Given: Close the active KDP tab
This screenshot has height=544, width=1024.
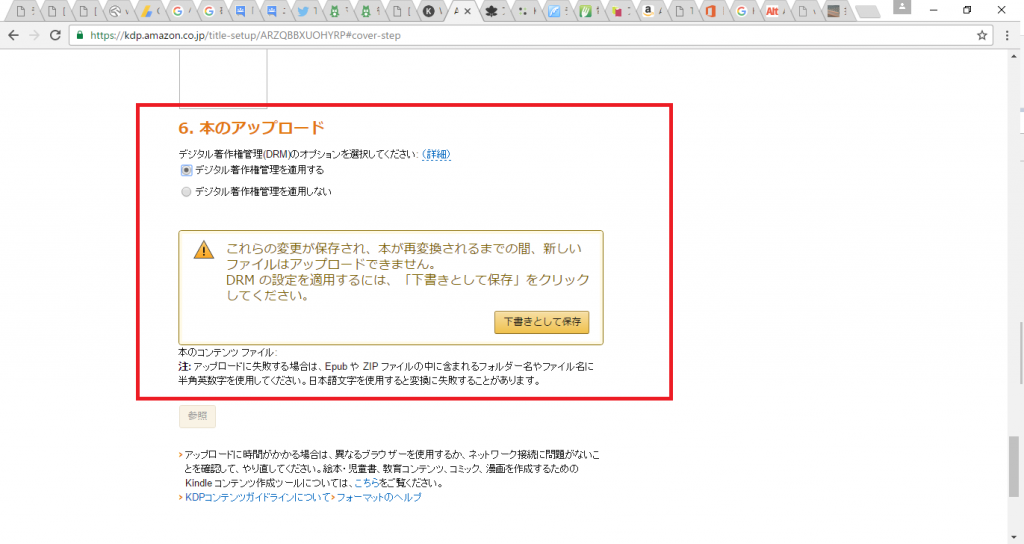Looking at the screenshot, I should (467, 11).
